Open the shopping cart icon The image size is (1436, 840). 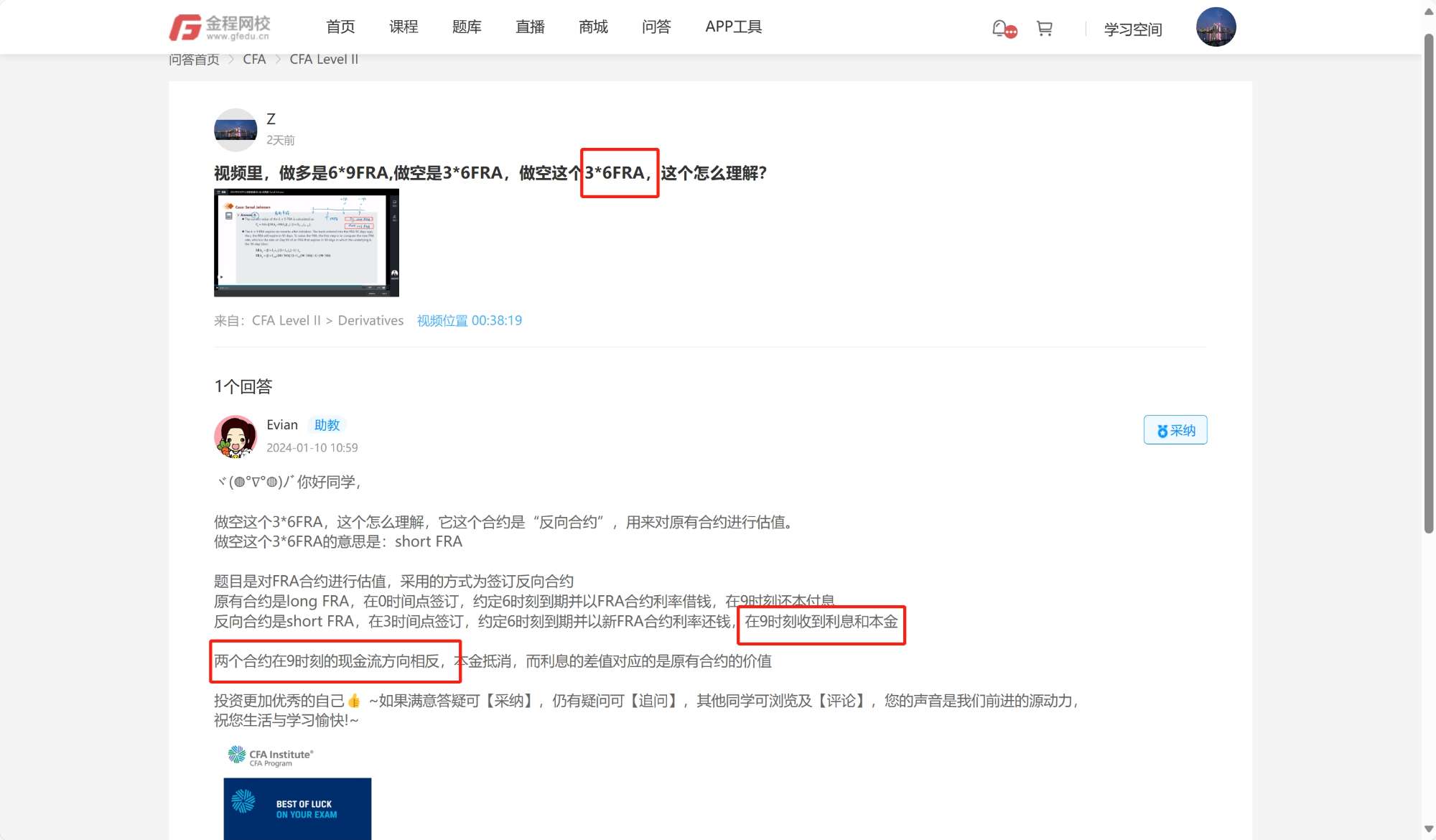click(1044, 28)
